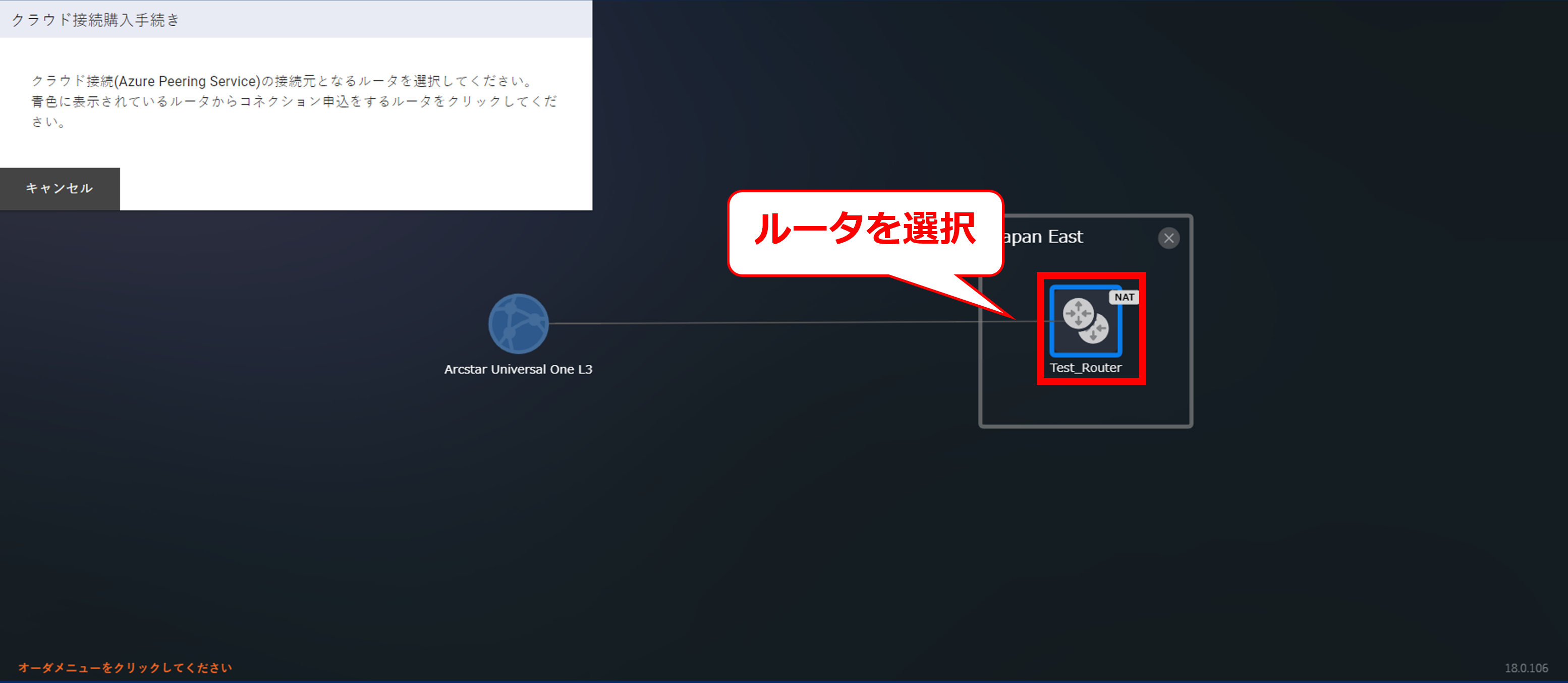Click the キャンセル button
The image size is (1568, 683).
click(60, 189)
